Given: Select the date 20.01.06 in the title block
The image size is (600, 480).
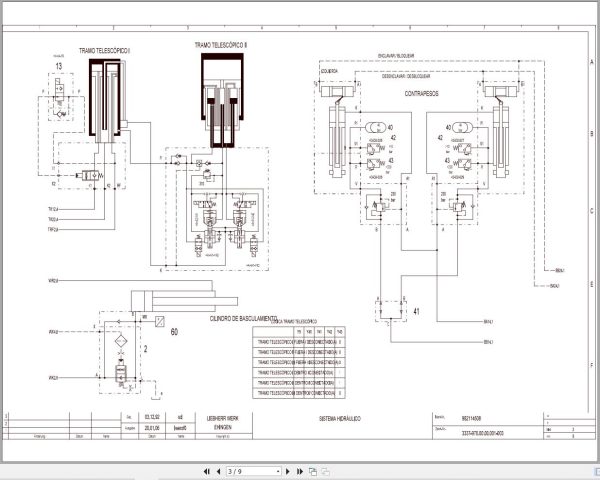Looking at the screenshot, I should click(152, 429).
